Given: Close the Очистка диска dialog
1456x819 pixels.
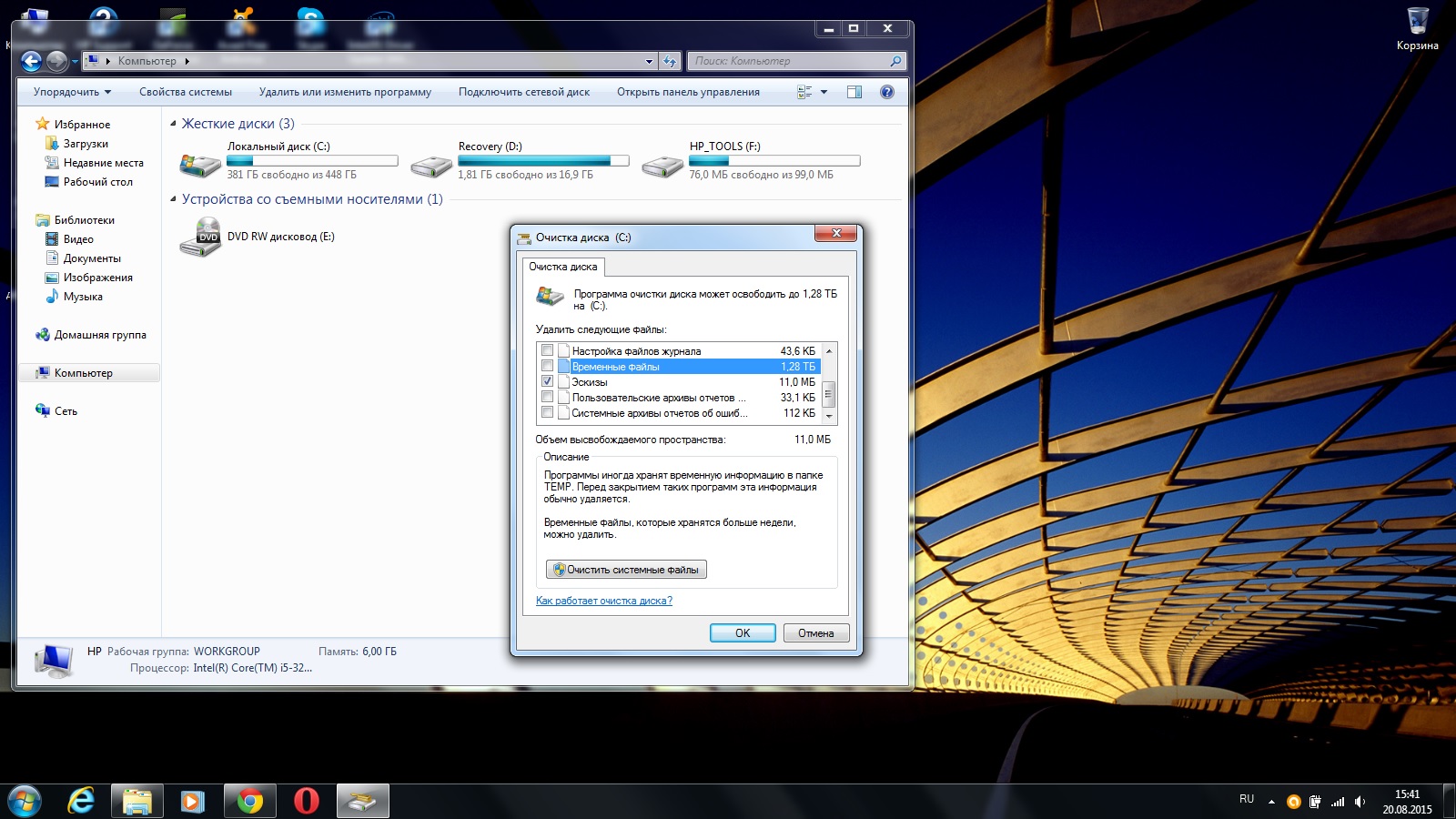Looking at the screenshot, I should (835, 234).
